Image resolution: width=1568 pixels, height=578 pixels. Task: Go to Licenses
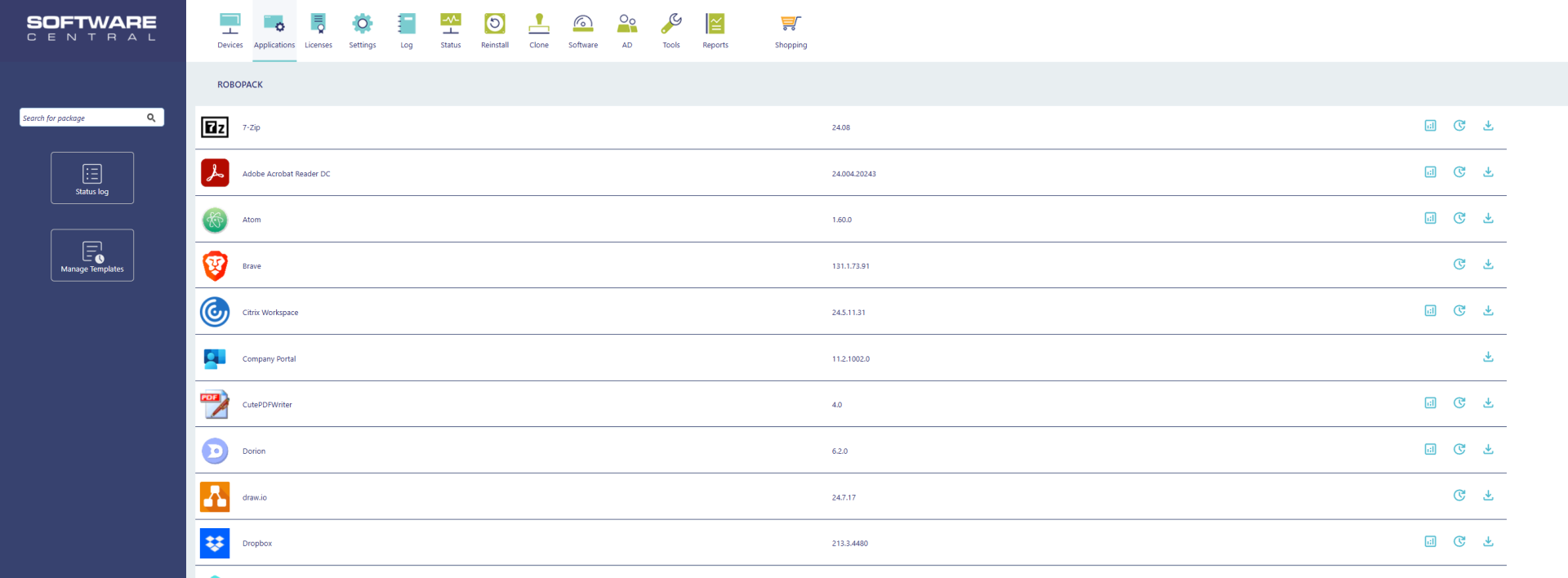(x=318, y=31)
